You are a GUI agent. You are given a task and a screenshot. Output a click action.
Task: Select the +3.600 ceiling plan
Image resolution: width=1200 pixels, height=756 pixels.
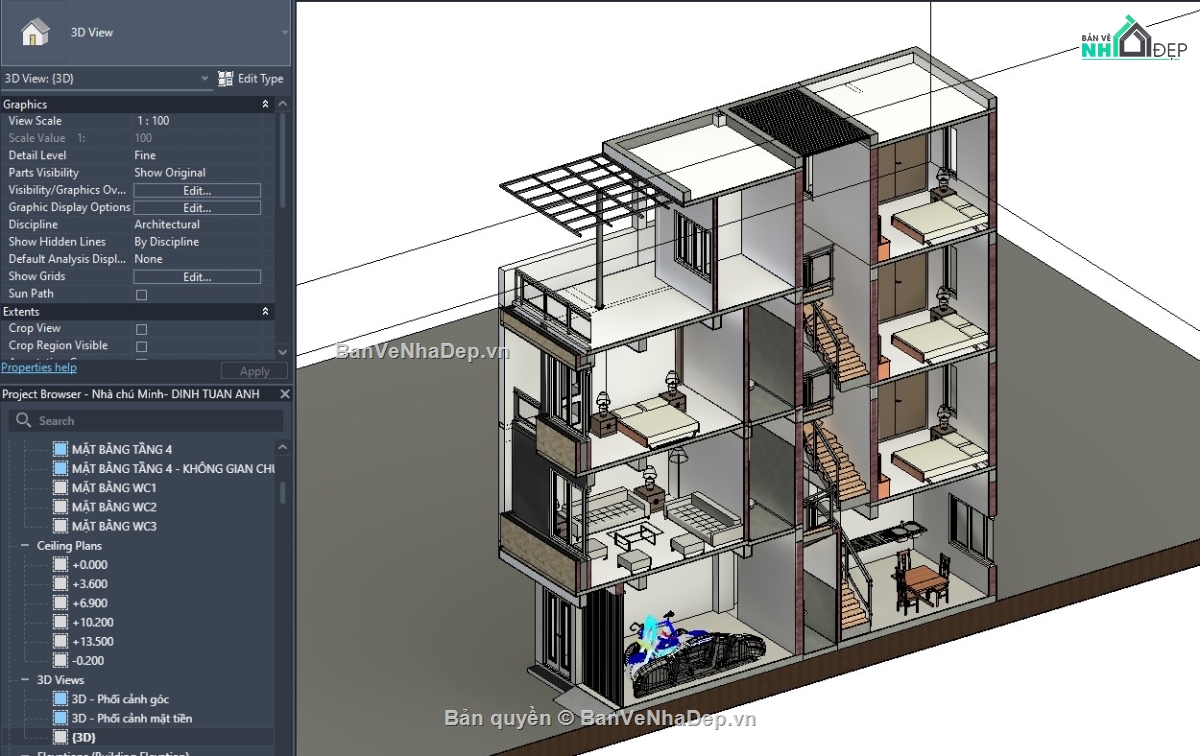[x=90, y=584]
